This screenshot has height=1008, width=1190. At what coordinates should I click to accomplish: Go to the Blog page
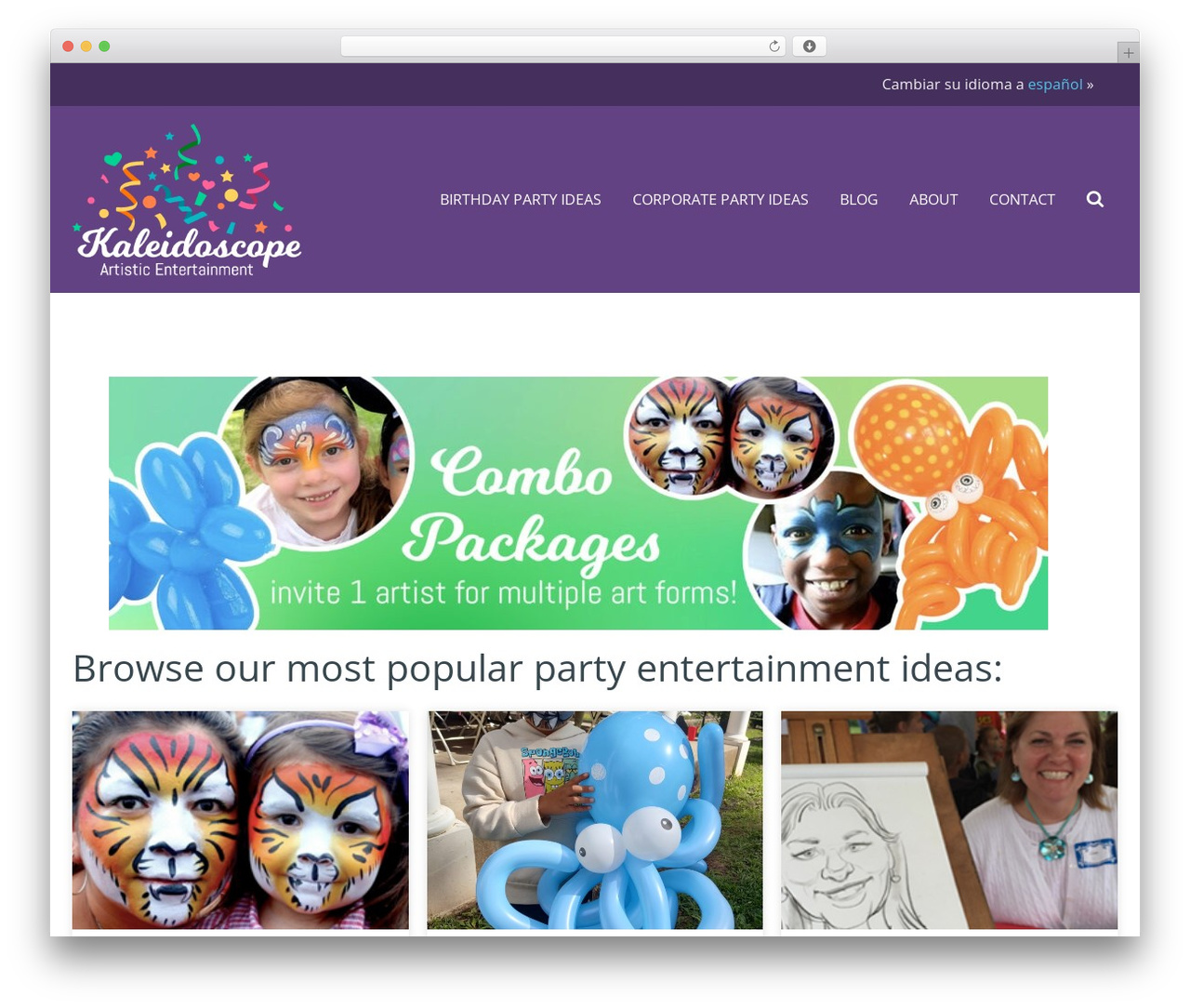[859, 199]
